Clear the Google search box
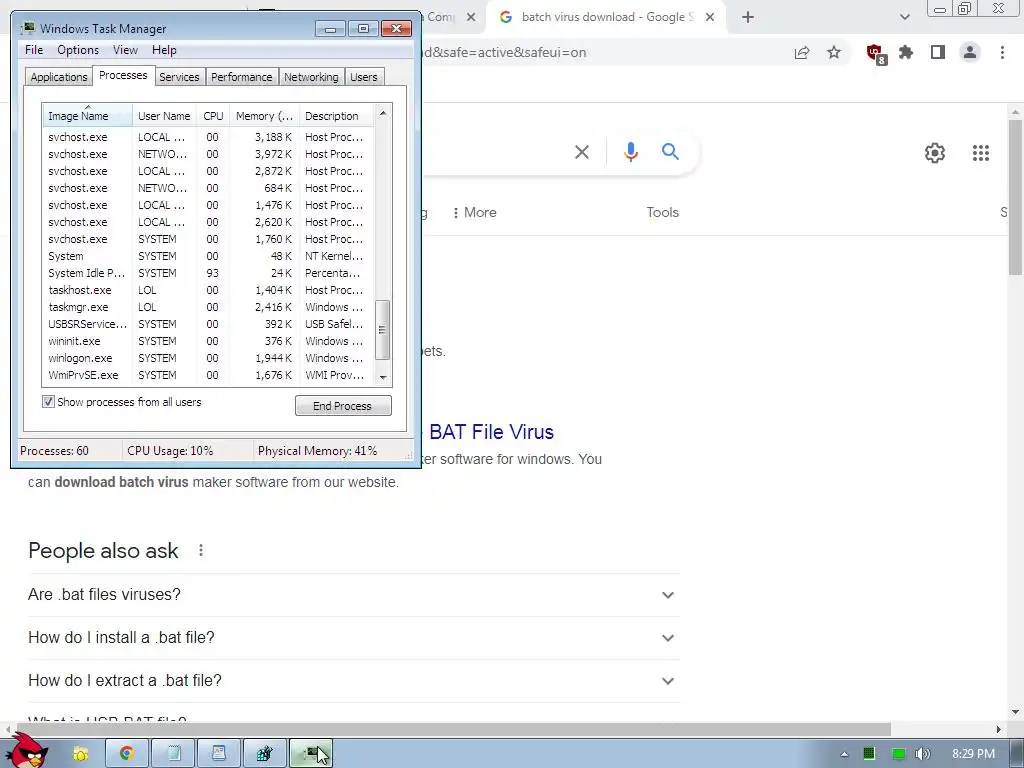Image resolution: width=1024 pixels, height=768 pixels. 582,152
